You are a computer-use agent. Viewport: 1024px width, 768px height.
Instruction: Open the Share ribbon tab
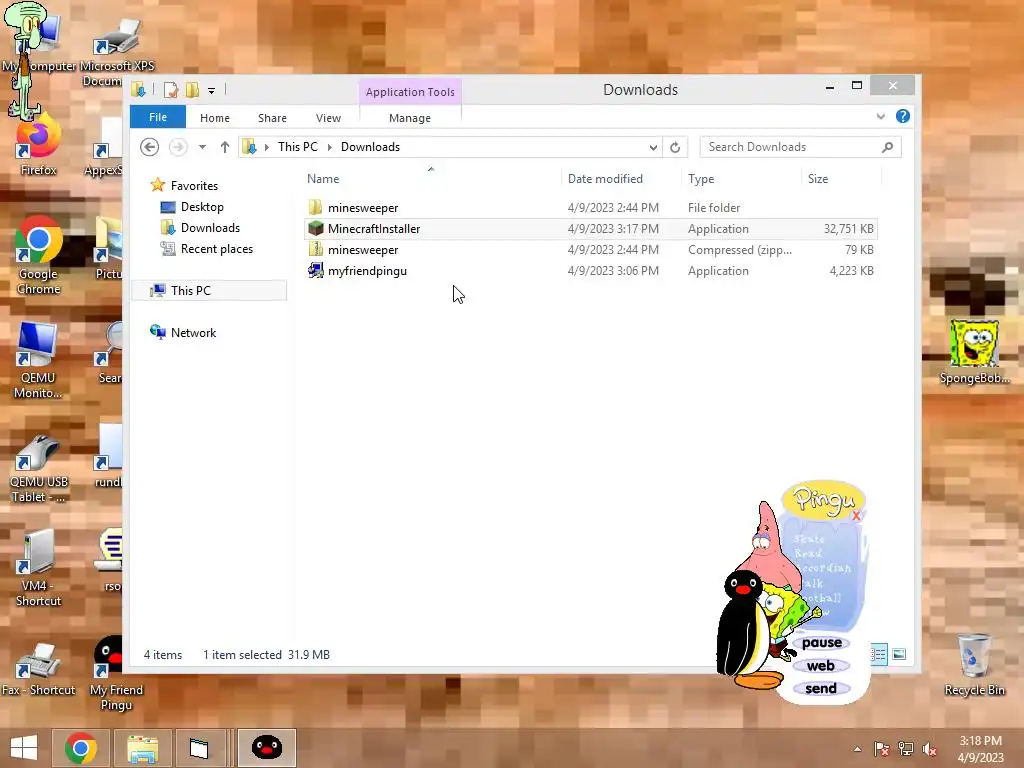(272, 118)
